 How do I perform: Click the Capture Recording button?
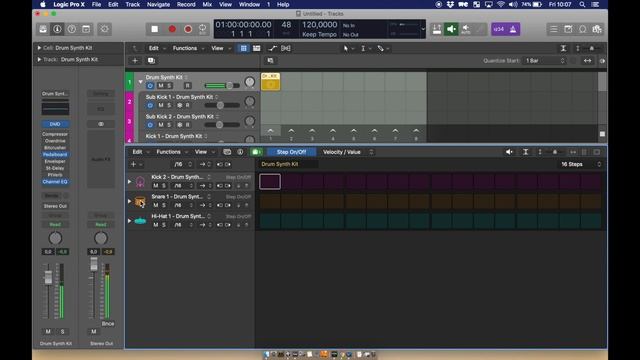click(188, 29)
